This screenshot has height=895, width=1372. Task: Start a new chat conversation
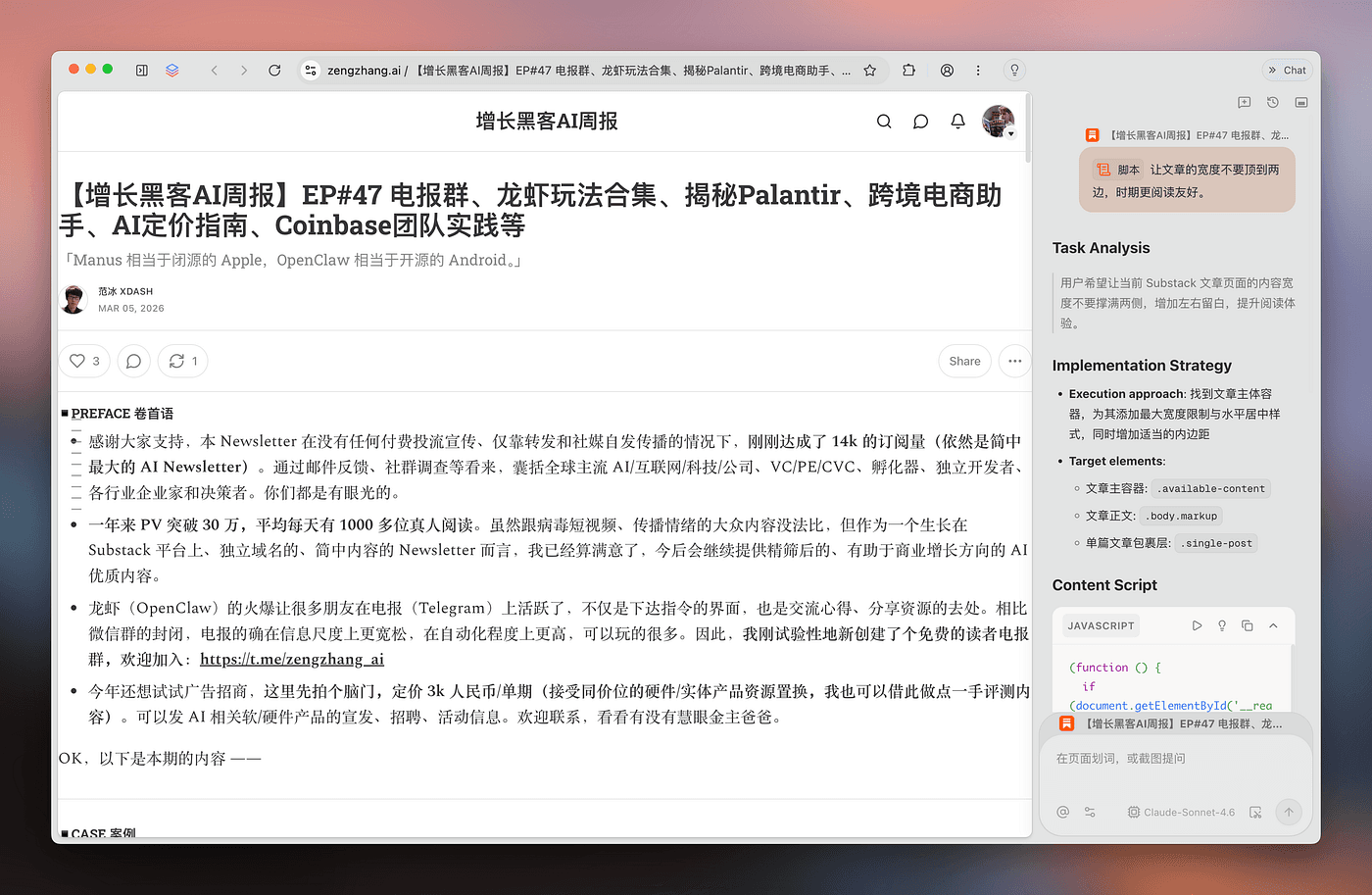tap(1245, 102)
